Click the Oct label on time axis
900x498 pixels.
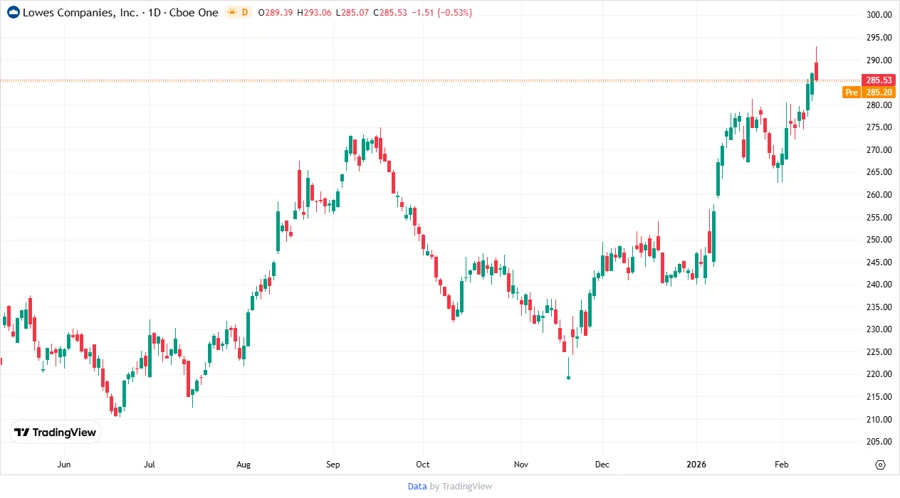coord(422,464)
